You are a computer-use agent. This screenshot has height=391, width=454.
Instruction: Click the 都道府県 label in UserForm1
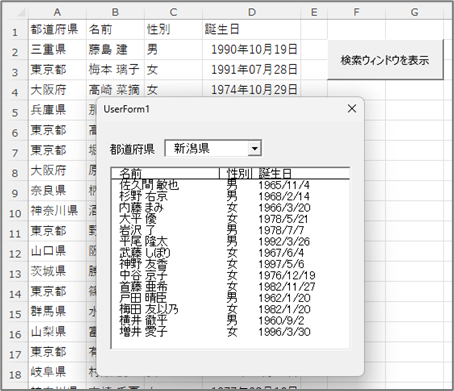132,149
